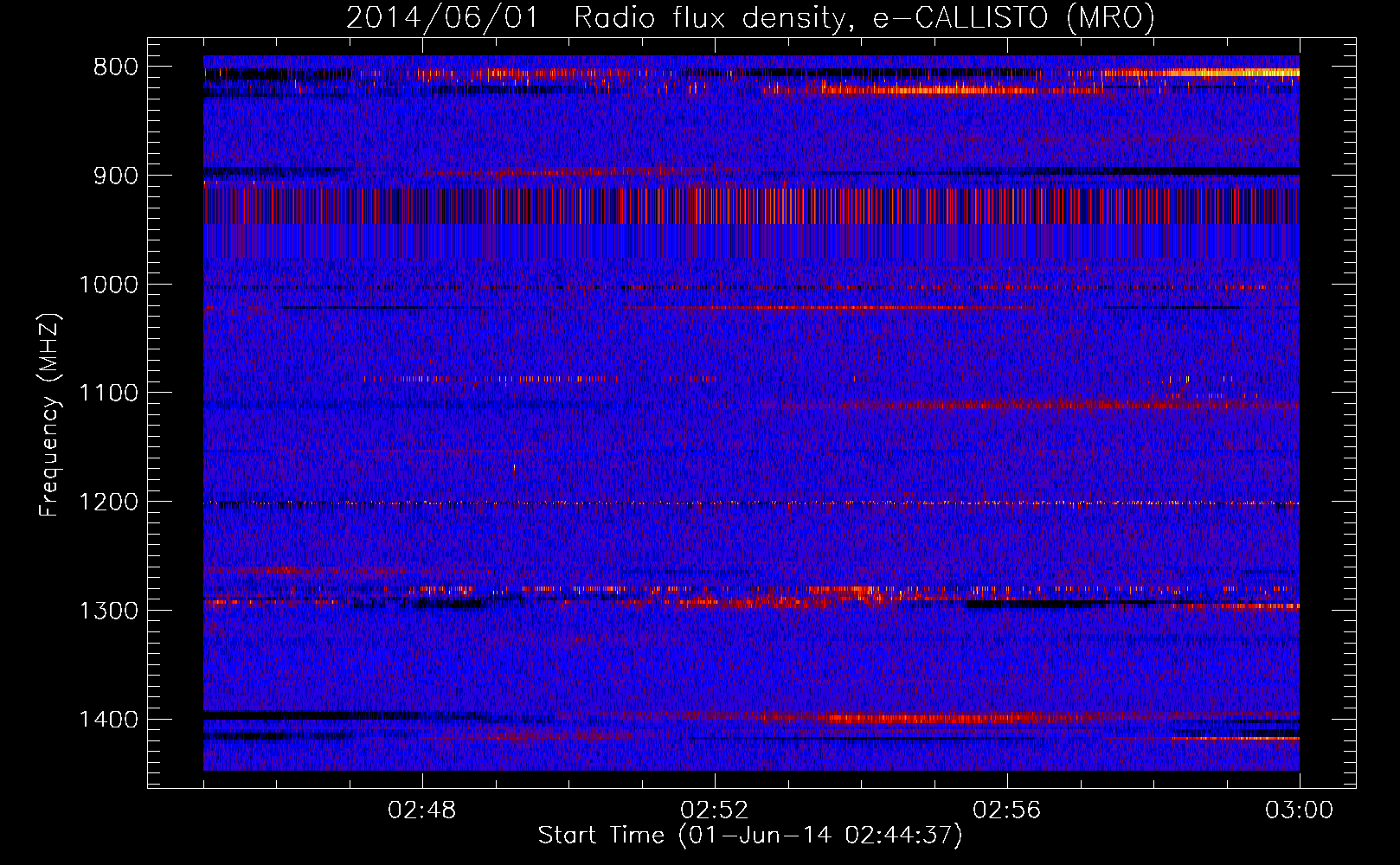Viewport: 1400px width, 865px height.
Task: Click the 'Start Time (01-Jun-14 02:44:37)' axis label
Action: coord(750,836)
